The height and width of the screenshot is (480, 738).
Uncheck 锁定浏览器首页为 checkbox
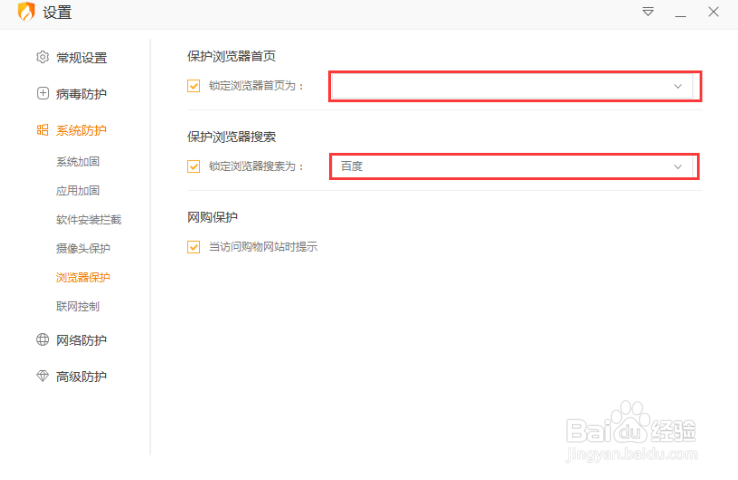point(194,86)
